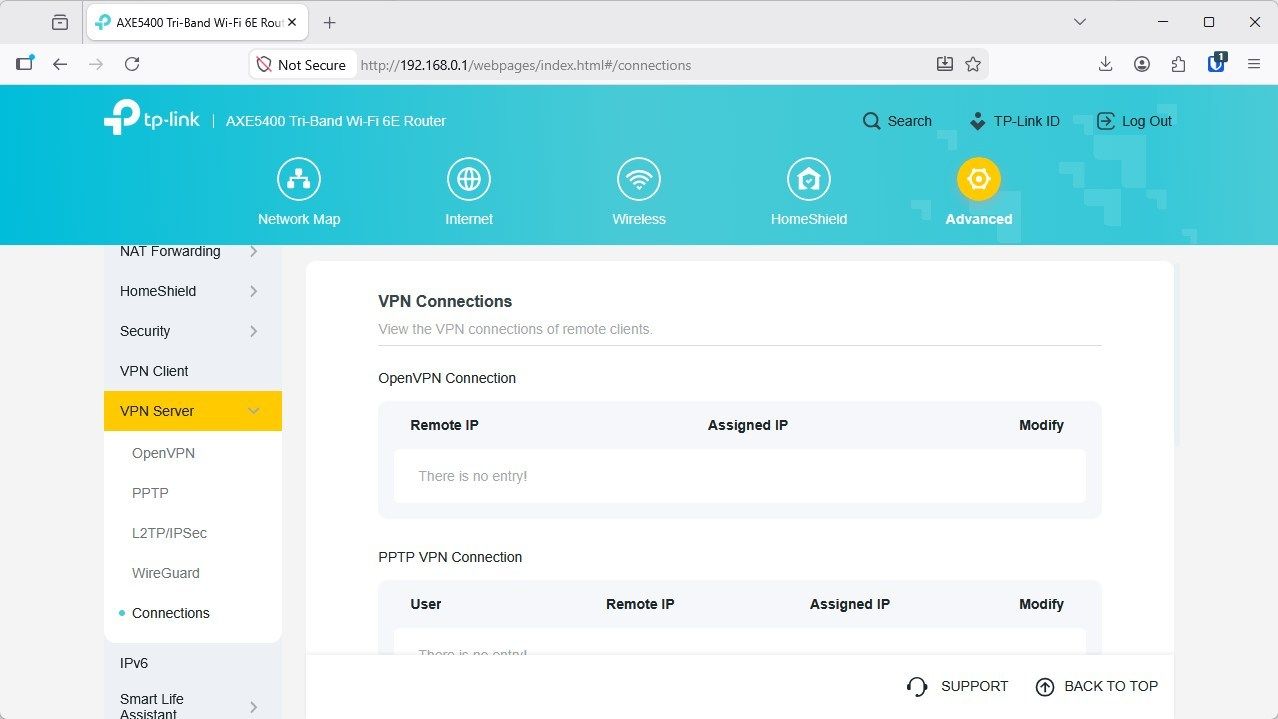This screenshot has width=1278, height=719.
Task: Bookmark the page with the star icon
Action: coord(973,64)
